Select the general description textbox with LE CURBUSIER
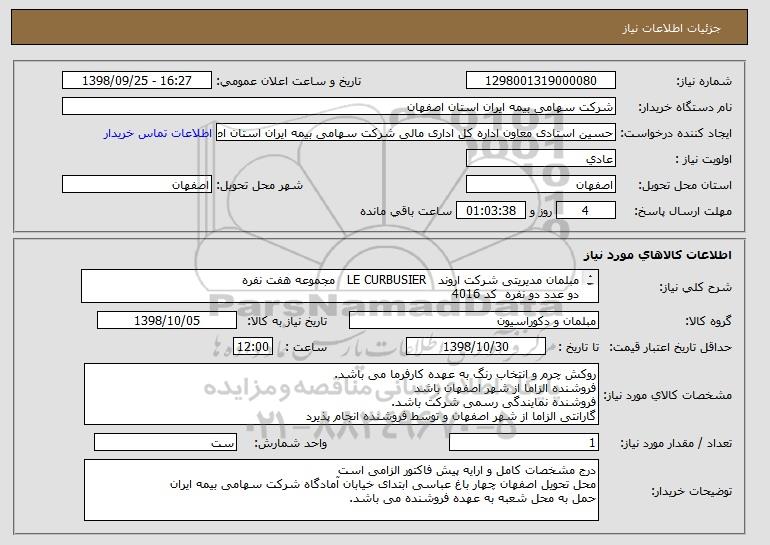The image size is (770, 545). pyautogui.click(x=340, y=286)
